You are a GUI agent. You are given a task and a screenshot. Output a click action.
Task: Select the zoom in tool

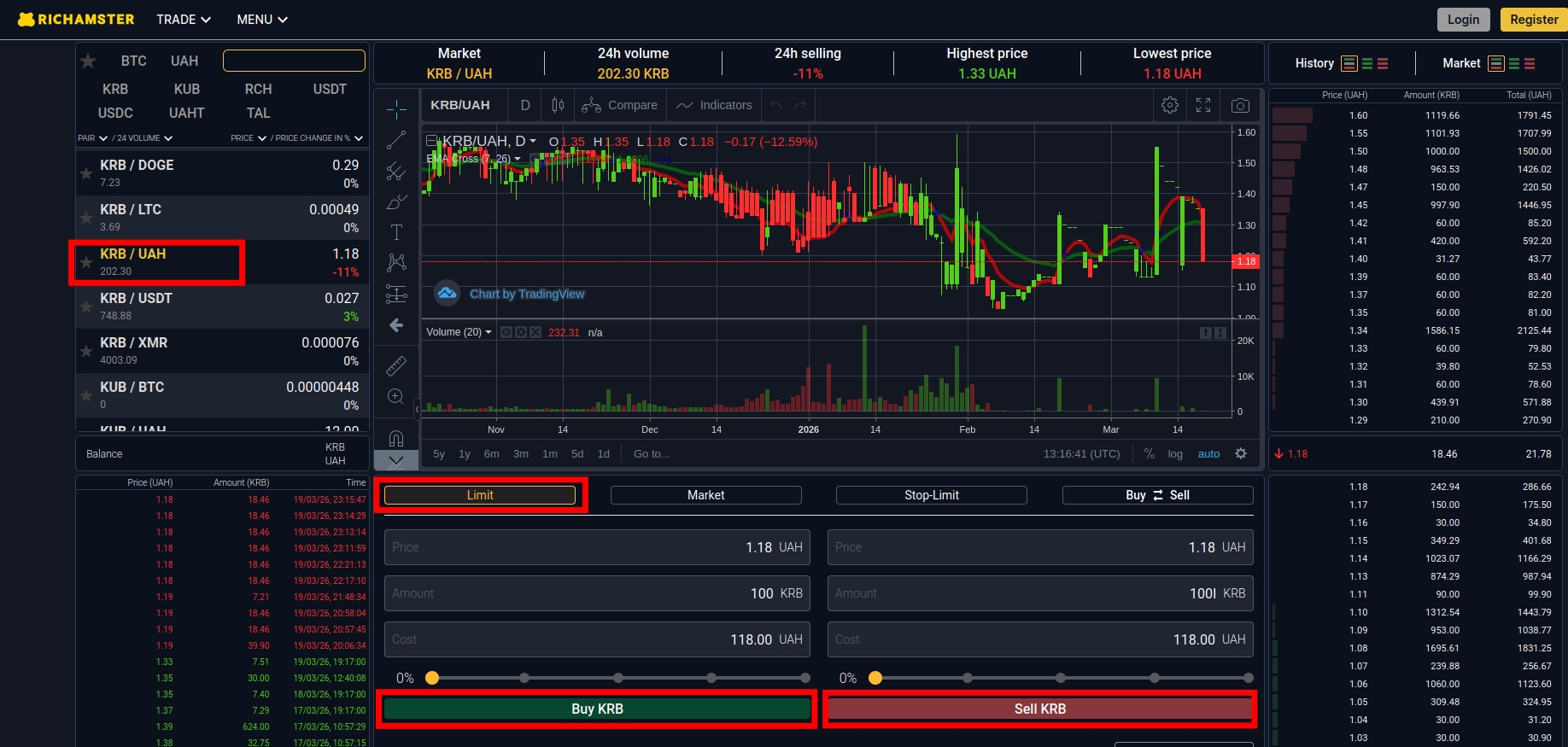[396, 396]
